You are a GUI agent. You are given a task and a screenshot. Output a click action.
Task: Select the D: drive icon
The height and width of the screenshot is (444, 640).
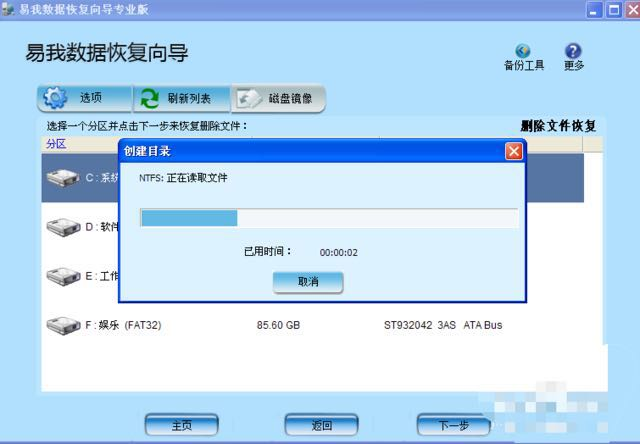click(x=63, y=227)
